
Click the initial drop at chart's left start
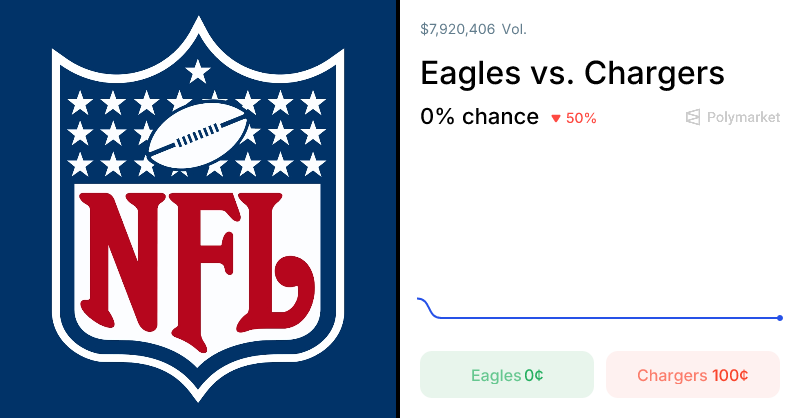(429, 307)
